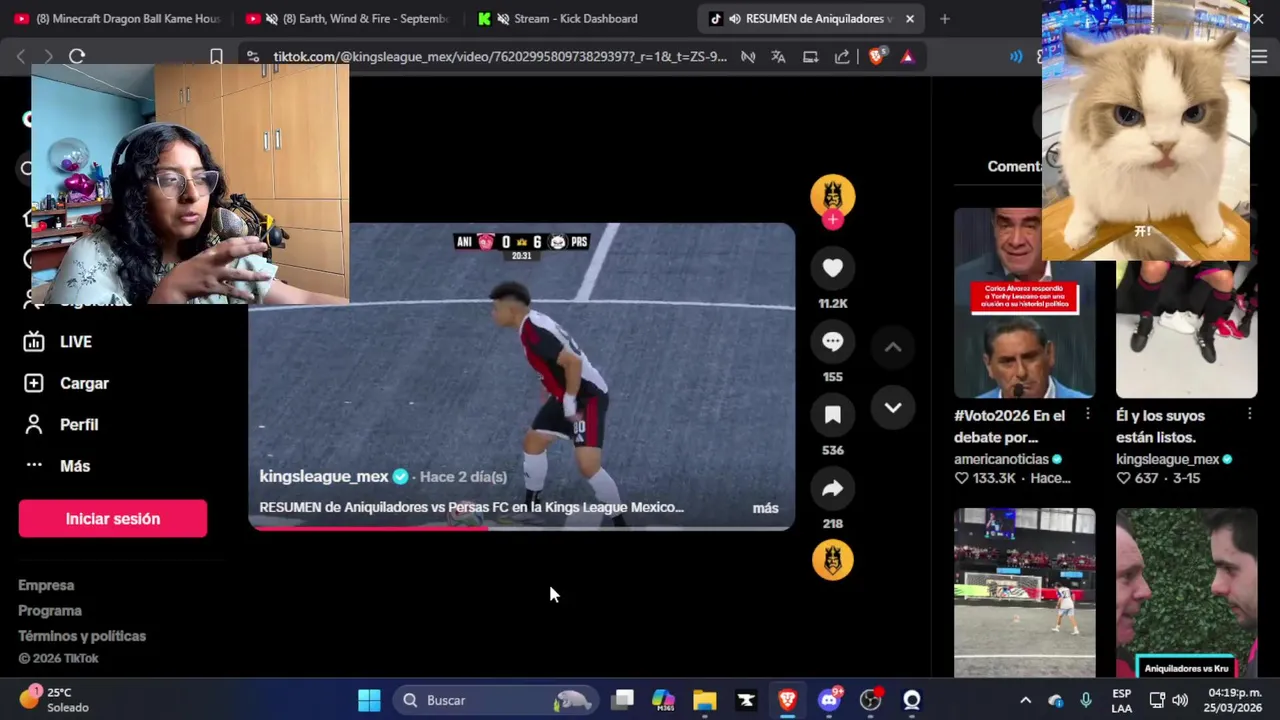Image resolution: width=1280 pixels, height=720 pixels.
Task: Follow creator via the red plus badge
Action: 832,220
